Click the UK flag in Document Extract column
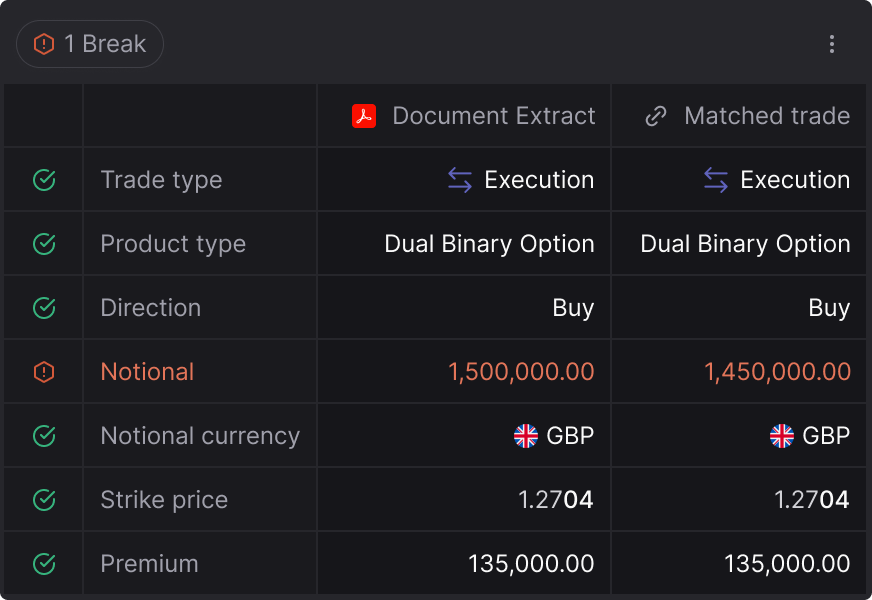The height and width of the screenshot is (600, 872). (x=526, y=435)
